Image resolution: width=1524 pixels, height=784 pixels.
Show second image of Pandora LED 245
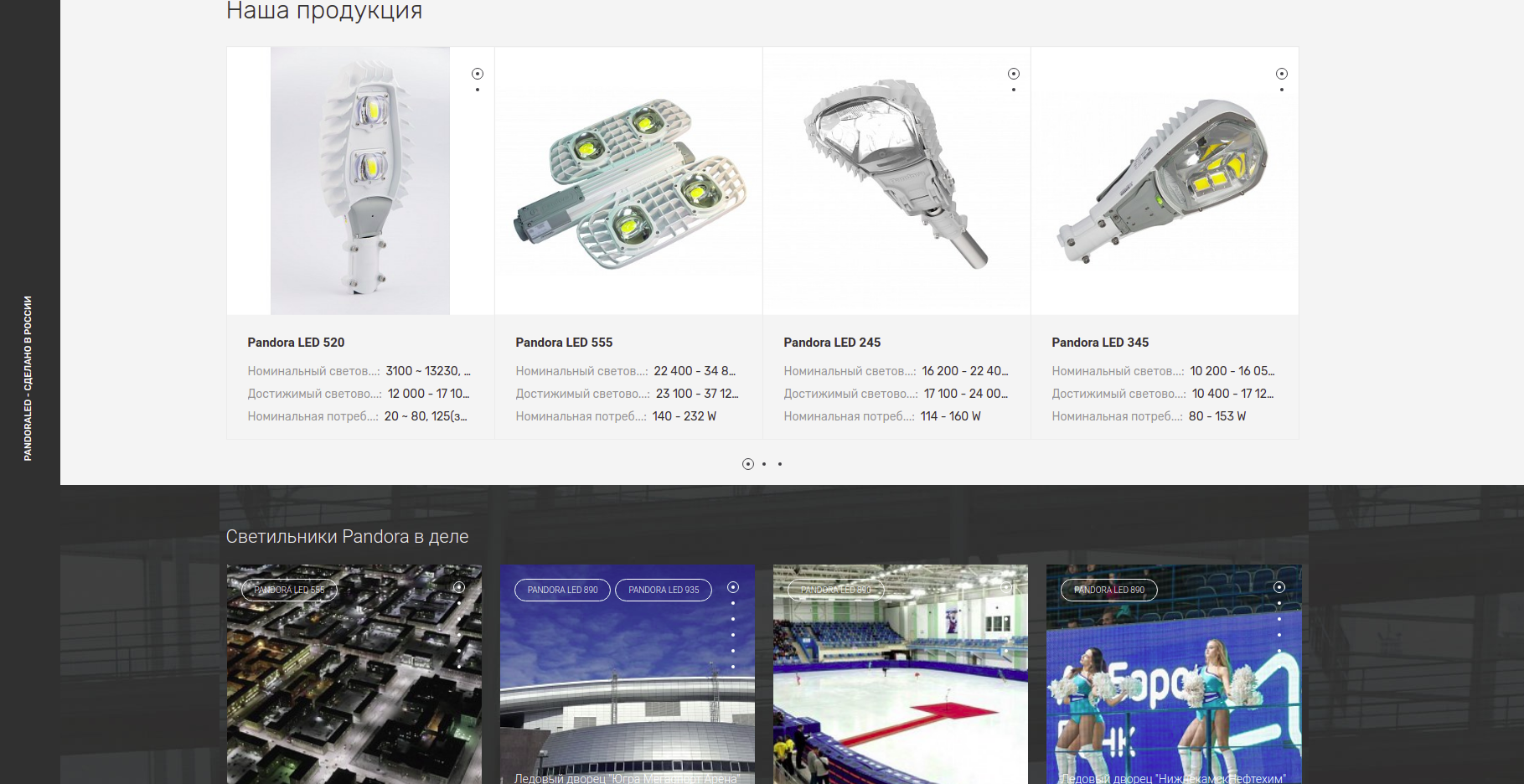[x=1014, y=90]
